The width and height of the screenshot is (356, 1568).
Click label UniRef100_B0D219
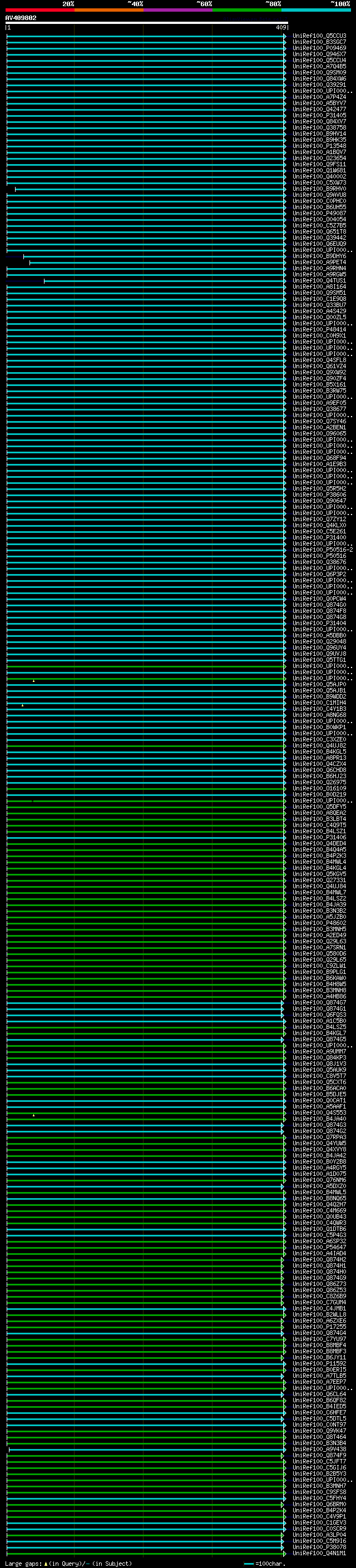319,794
